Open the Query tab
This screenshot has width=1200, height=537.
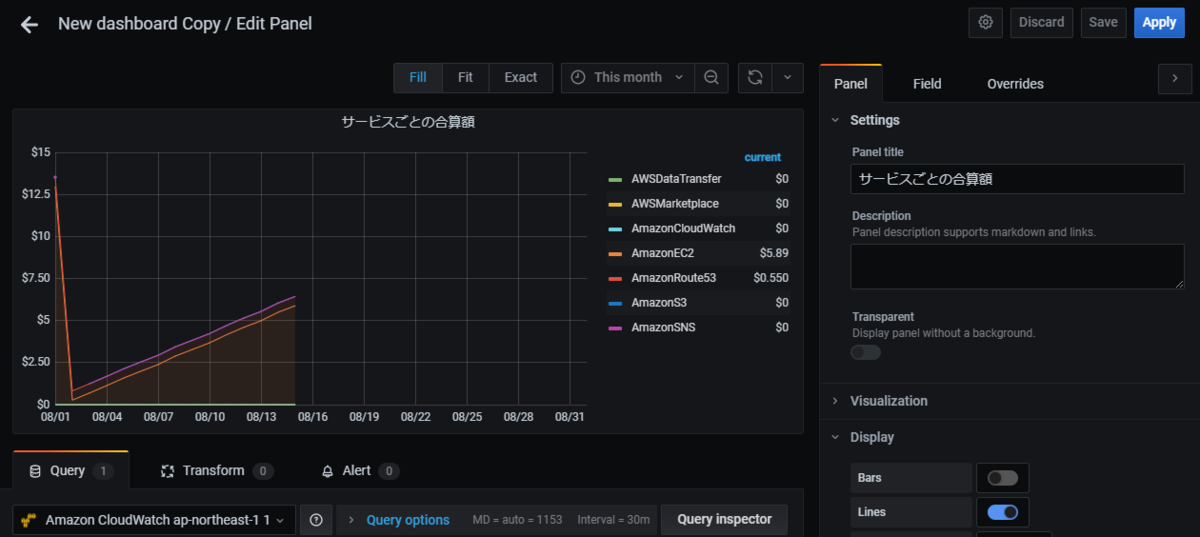(x=70, y=470)
